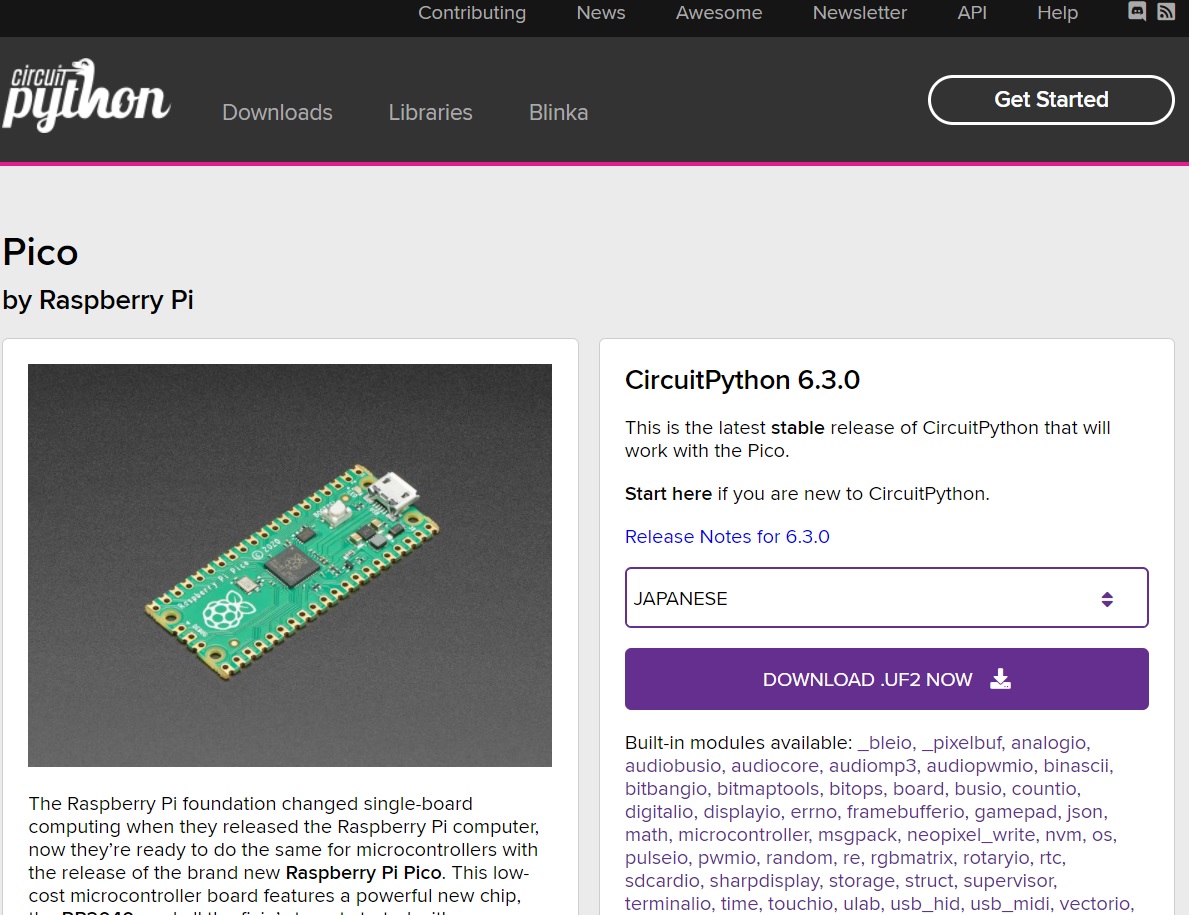Open the usb_midi module link

coord(1009,904)
